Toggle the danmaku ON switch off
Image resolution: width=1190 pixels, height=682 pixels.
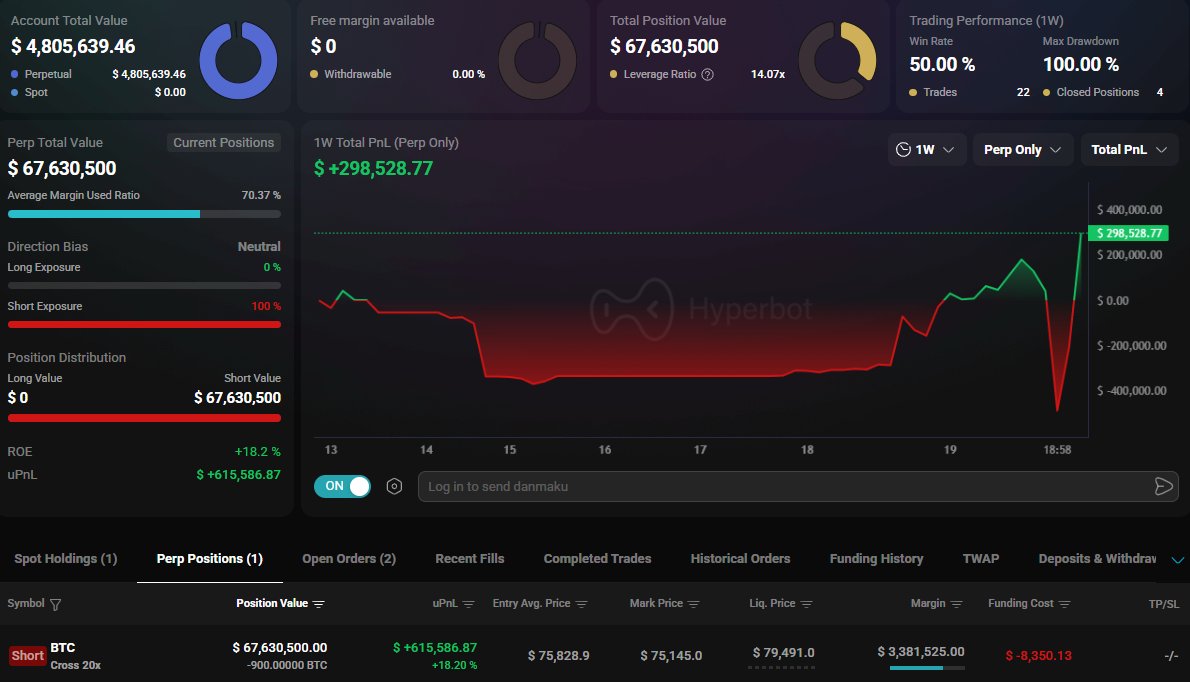pyautogui.click(x=342, y=486)
